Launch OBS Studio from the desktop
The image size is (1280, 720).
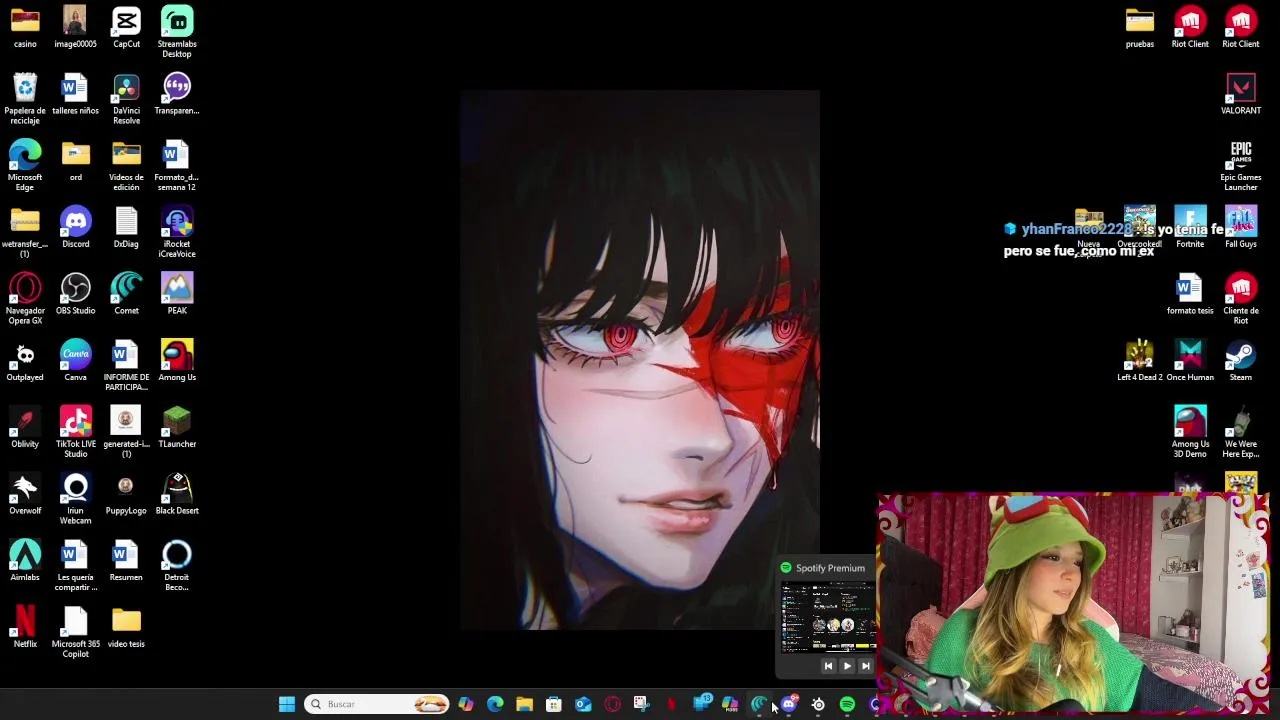(x=76, y=294)
